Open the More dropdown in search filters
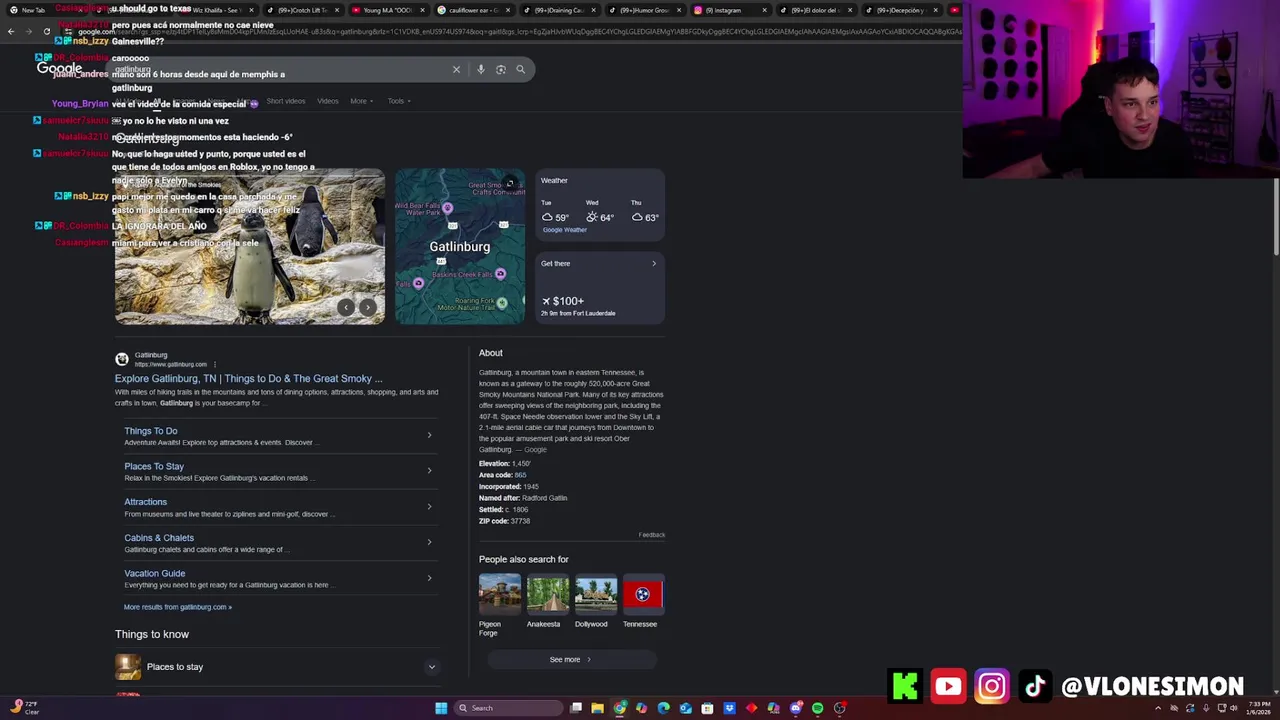The height and width of the screenshot is (720, 1280). pos(361,101)
